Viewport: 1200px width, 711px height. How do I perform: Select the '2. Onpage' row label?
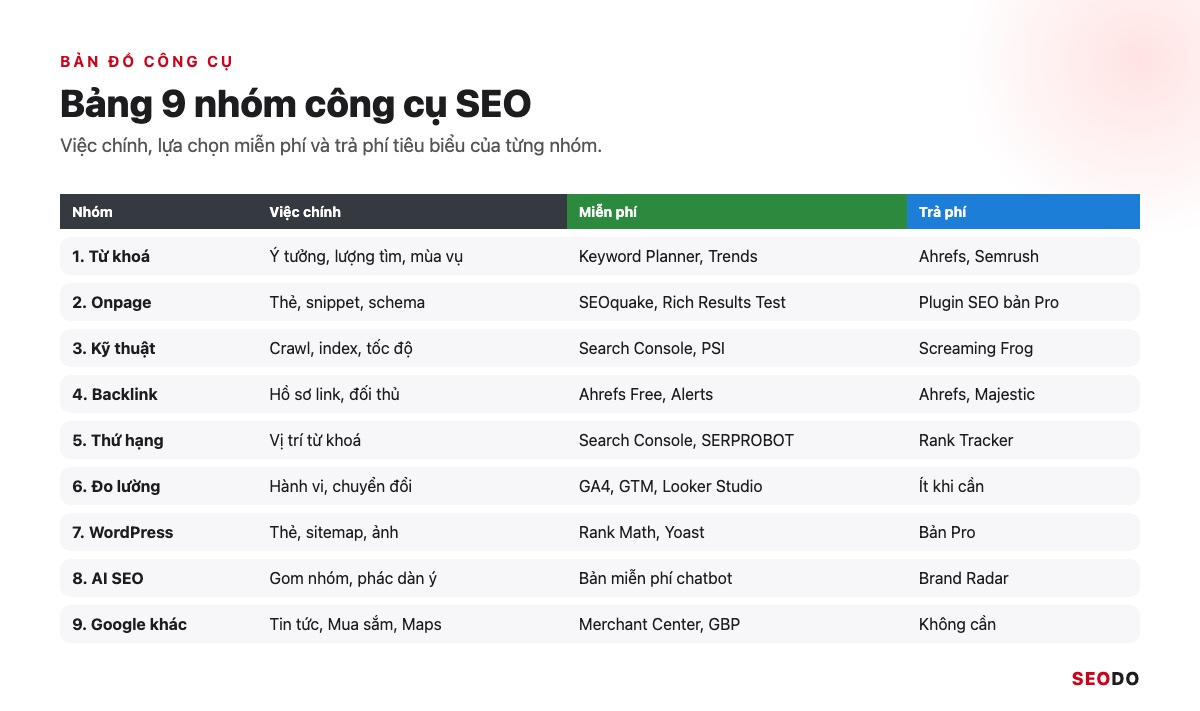coord(112,302)
